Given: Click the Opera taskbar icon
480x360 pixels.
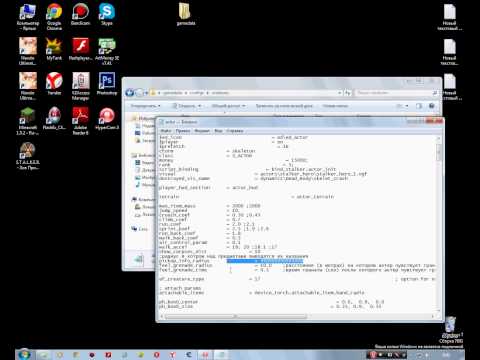Looking at the screenshot, I should (x=156, y=355).
